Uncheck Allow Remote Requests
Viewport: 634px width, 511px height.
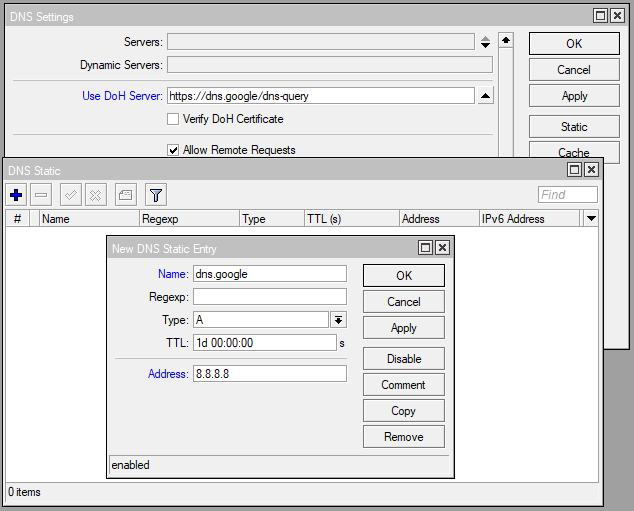pyautogui.click(x=173, y=150)
